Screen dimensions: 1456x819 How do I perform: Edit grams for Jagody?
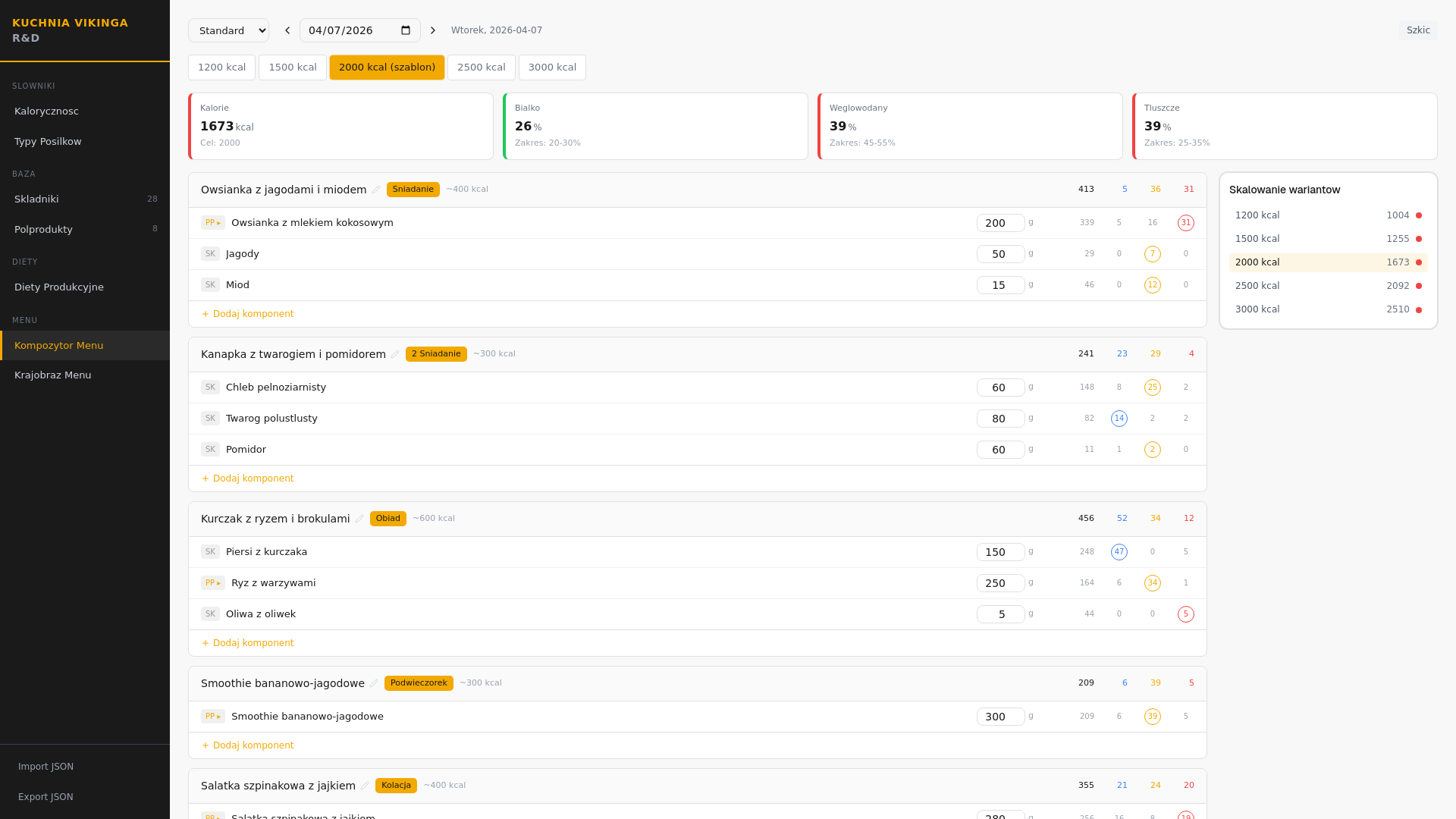click(x=1000, y=254)
